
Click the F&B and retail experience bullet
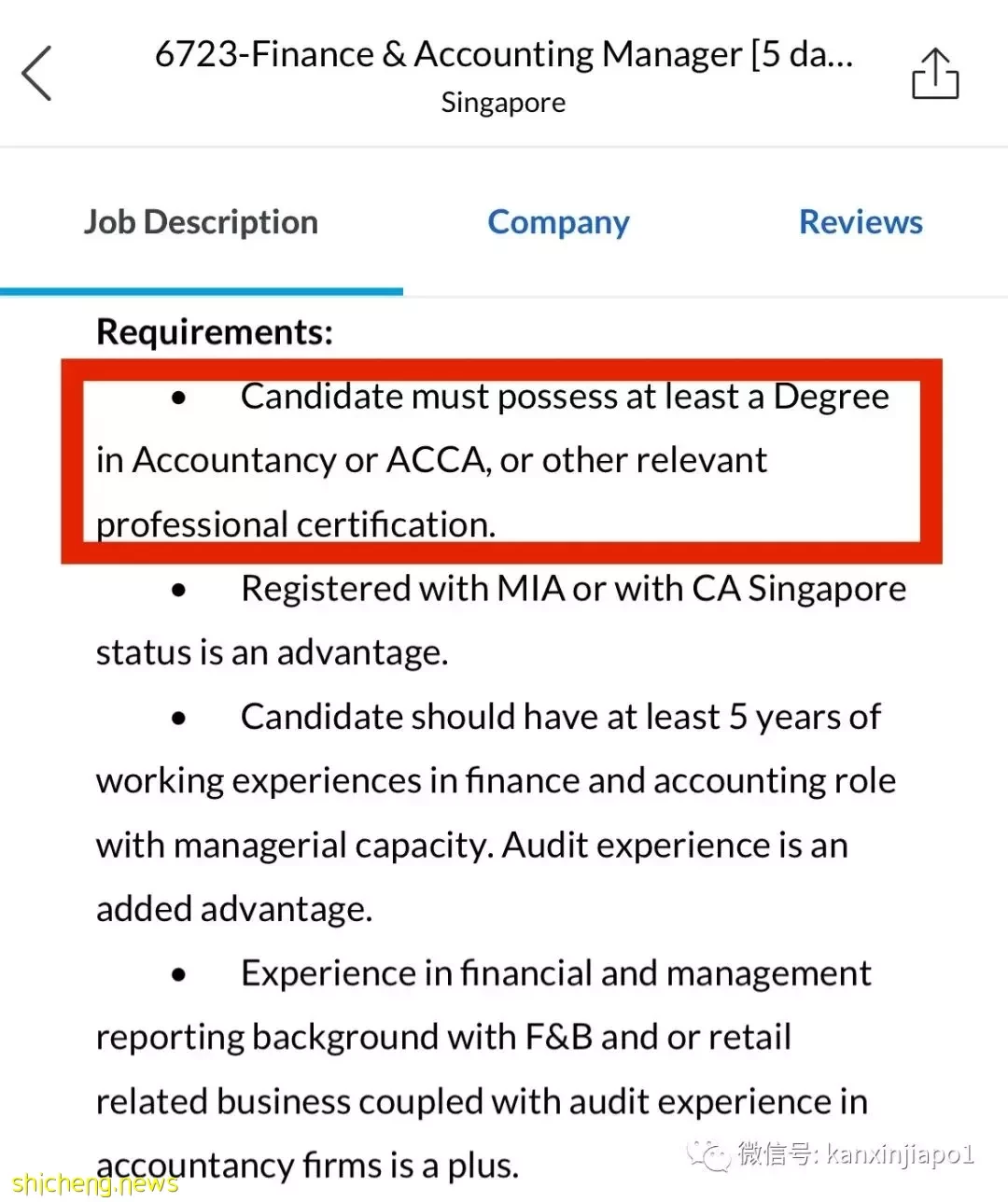click(x=483, y=1069)
